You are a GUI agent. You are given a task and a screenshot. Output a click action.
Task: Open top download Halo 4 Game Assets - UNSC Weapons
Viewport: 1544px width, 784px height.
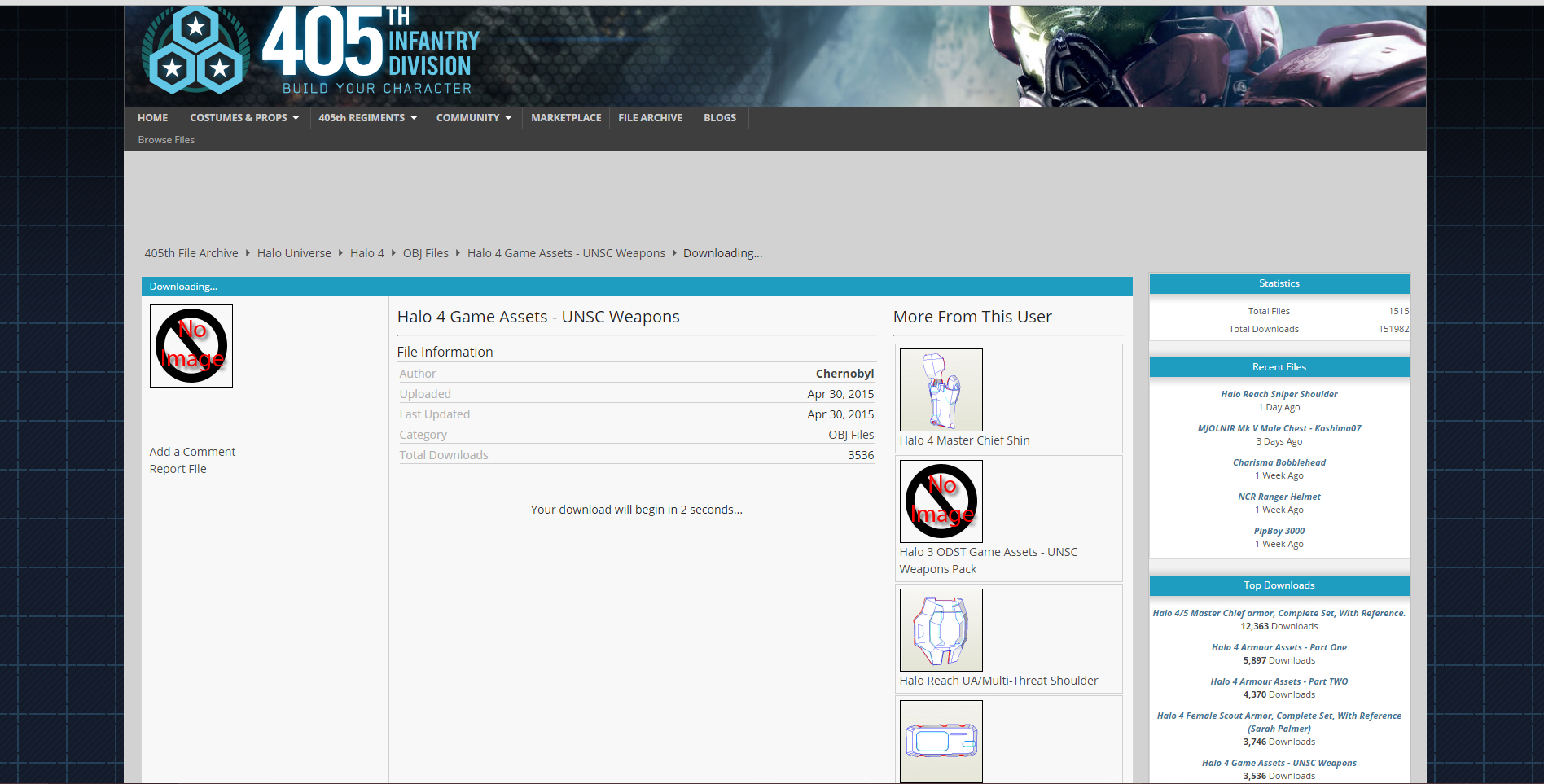click(1279, 763)
